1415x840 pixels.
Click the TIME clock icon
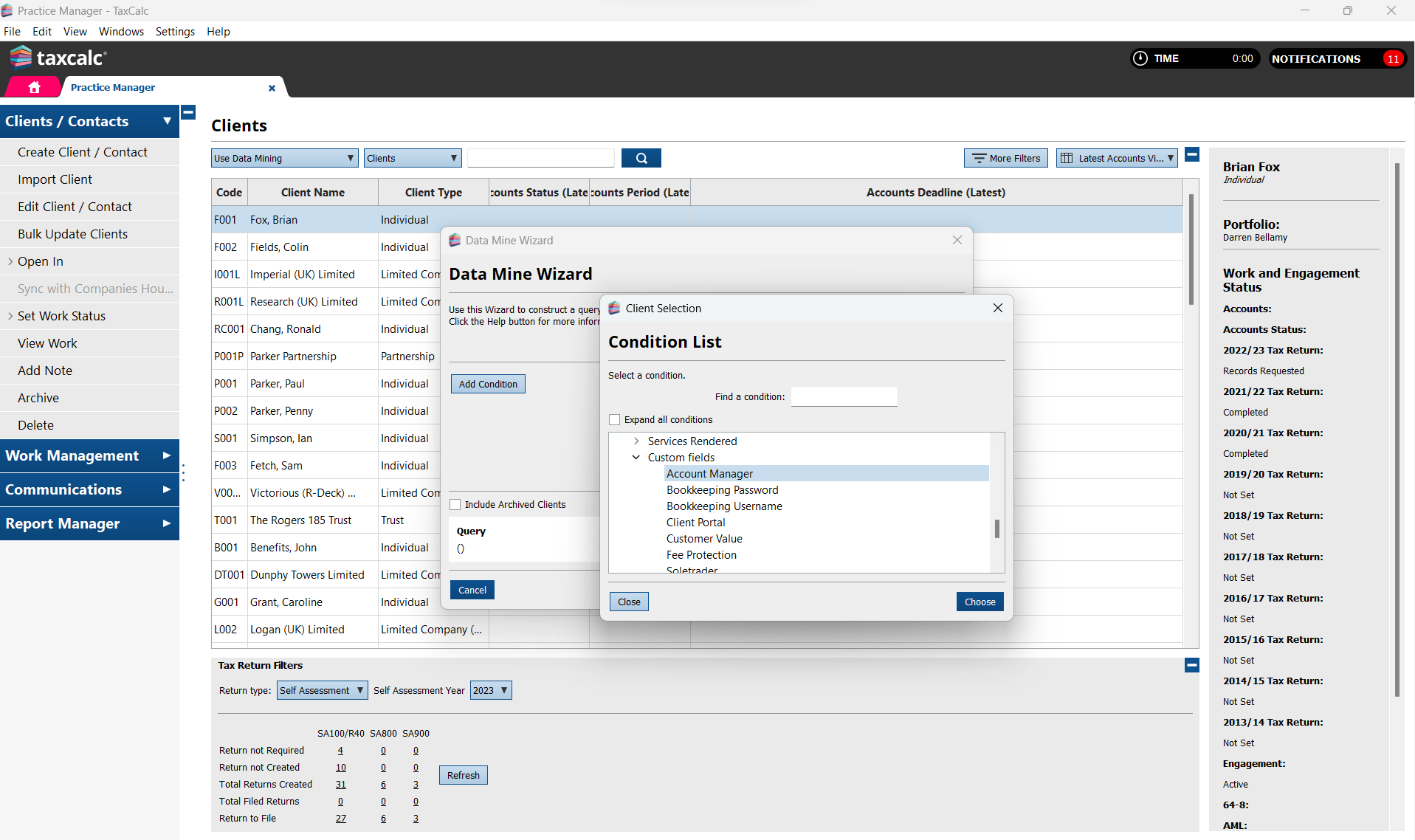pyautogui.click(x=1140, y=58)
